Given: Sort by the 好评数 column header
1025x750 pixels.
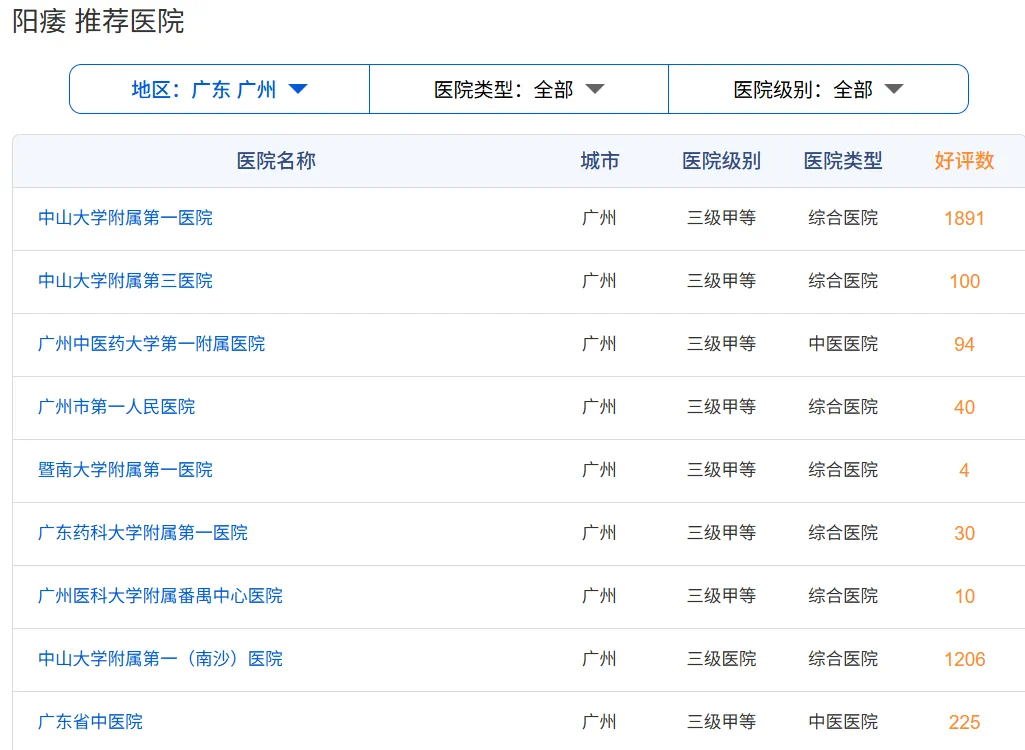Looking at the screenshot, I should point(964,161).
